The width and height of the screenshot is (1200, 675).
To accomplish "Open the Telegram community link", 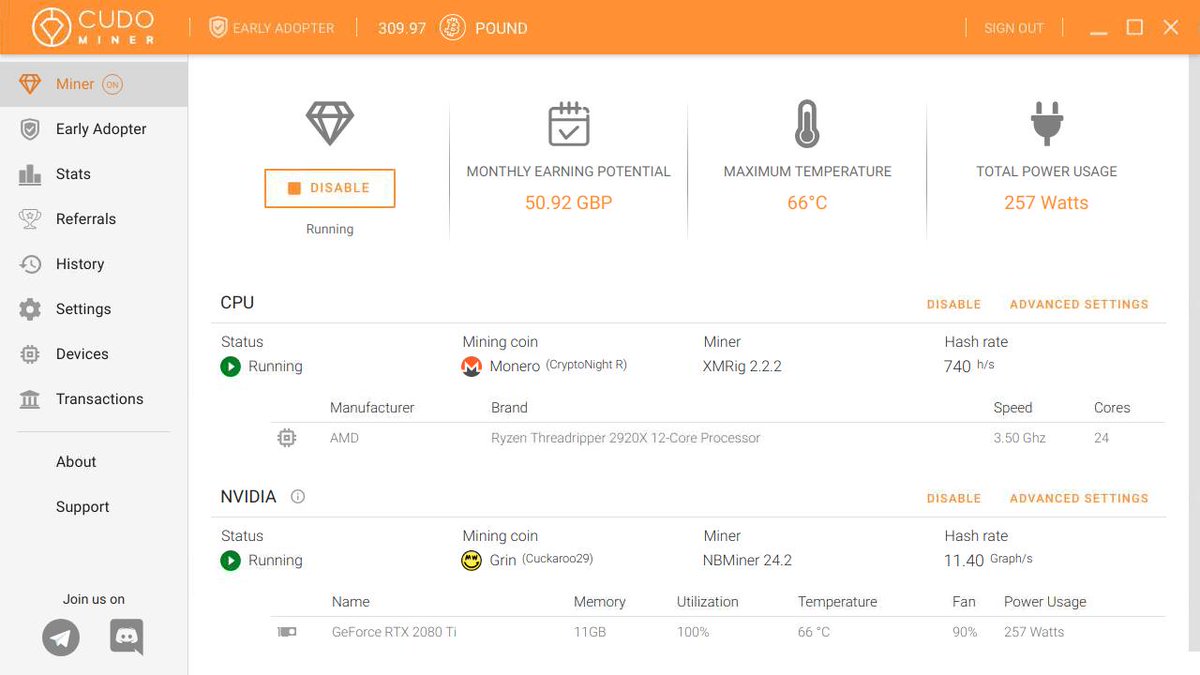I will click(61, 637).
